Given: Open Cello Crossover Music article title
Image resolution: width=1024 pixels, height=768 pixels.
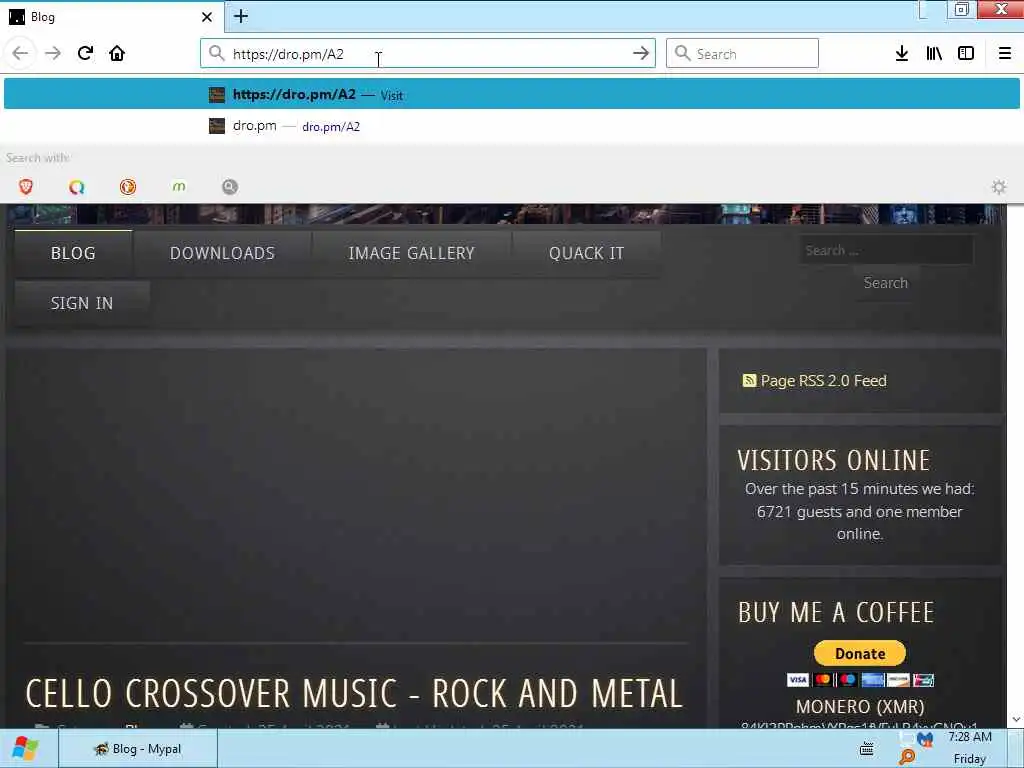Looking at the screenshot, I should [x=354, y=693].
